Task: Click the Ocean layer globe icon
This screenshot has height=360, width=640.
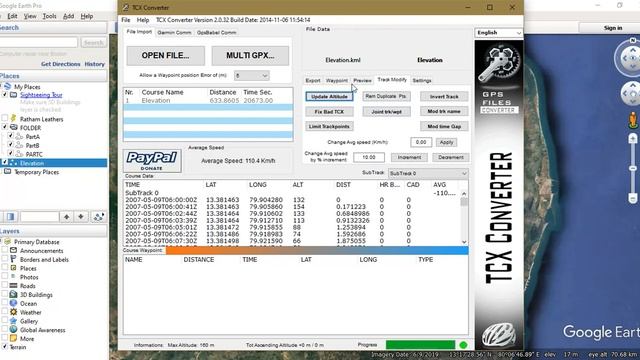Action: (x=13, y=303)
